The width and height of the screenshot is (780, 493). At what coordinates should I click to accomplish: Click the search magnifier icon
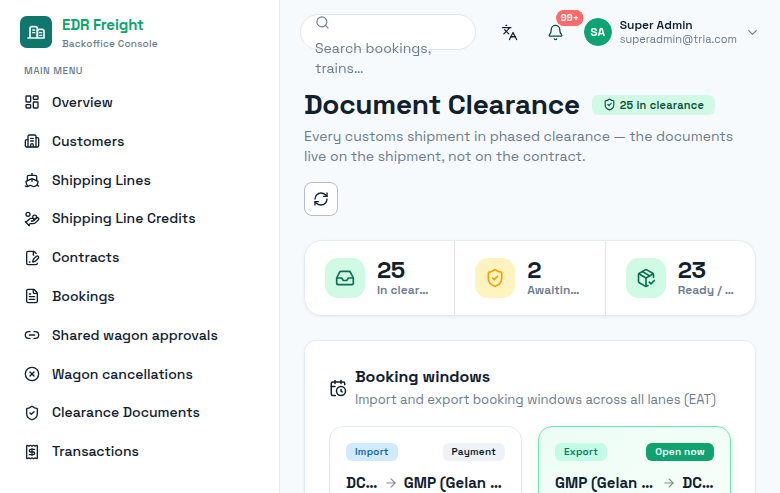click(322, 23)
